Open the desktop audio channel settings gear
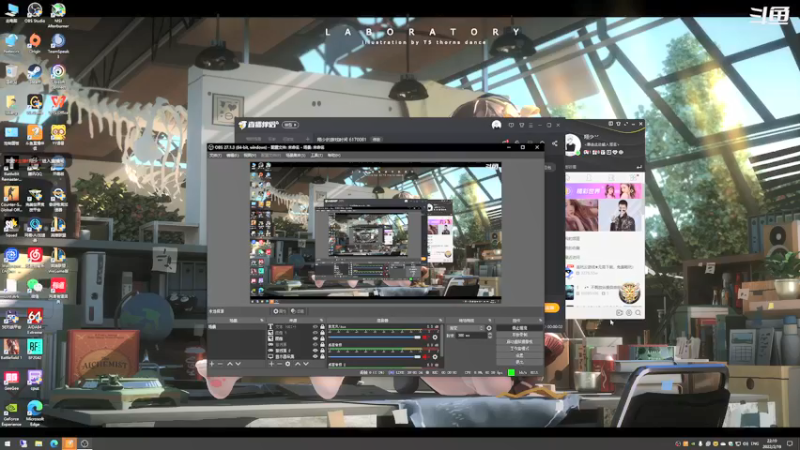 (435, 357)
